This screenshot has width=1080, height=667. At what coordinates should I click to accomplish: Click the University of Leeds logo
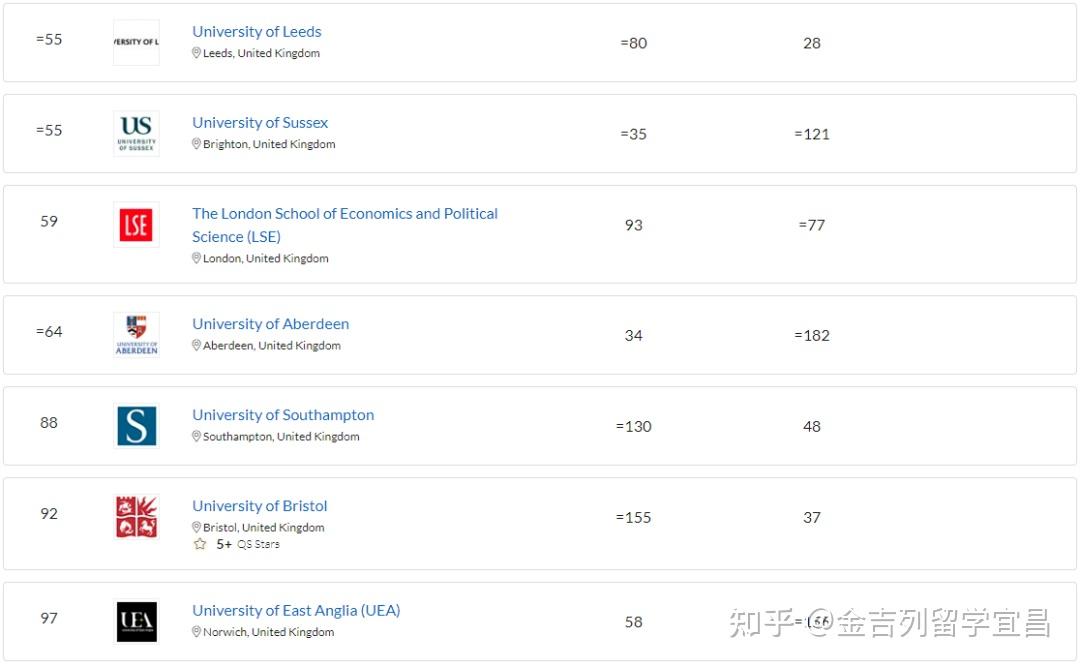point(136,43)
